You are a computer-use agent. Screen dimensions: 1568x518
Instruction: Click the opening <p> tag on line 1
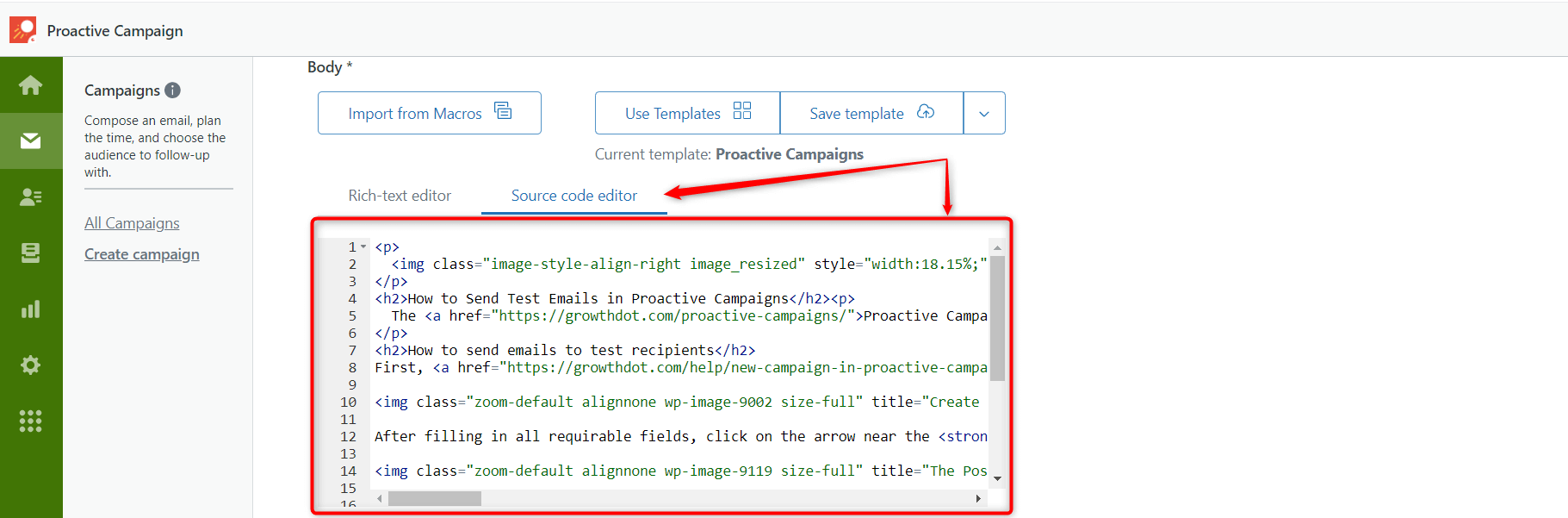tap(387, 247)
